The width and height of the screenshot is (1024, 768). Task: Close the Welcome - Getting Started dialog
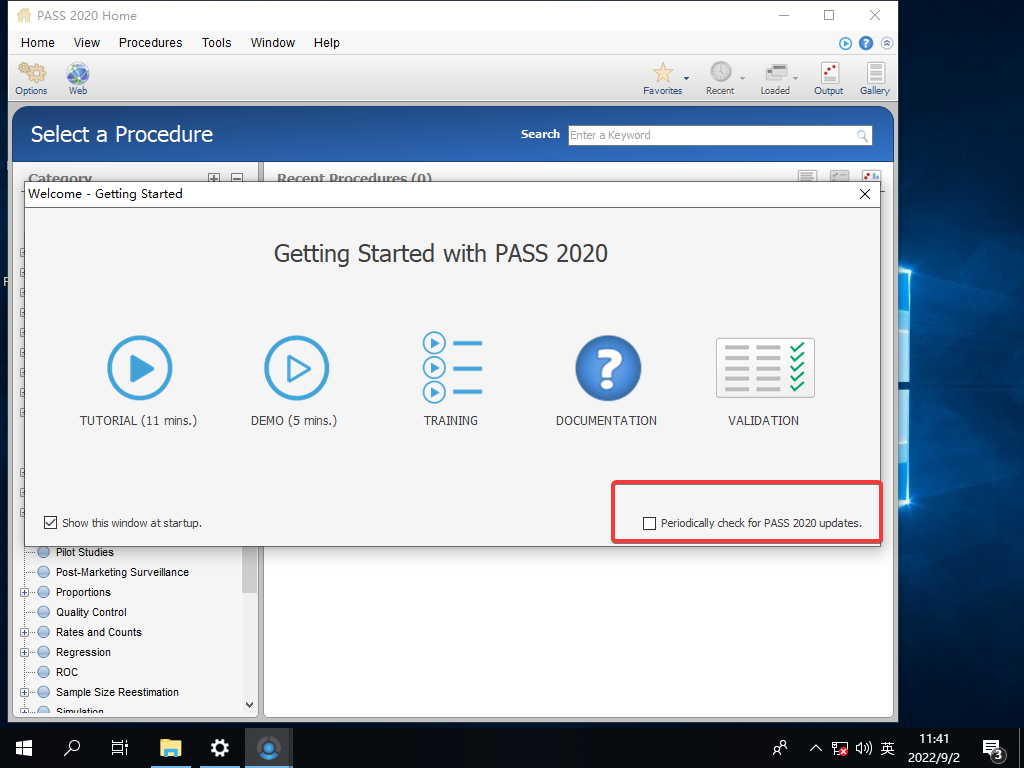(865, 194)
